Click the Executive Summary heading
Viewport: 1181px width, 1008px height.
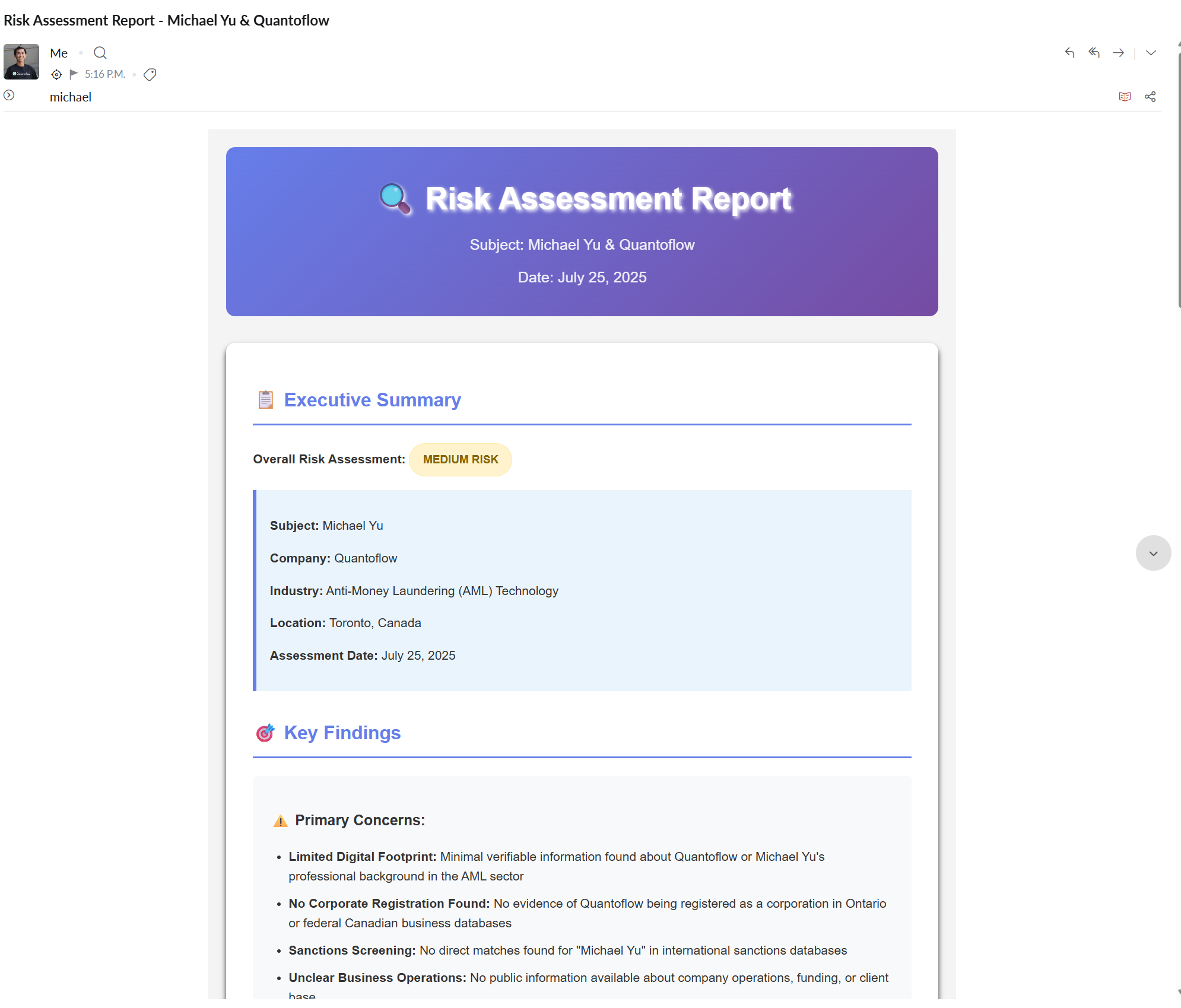click(x=372, y=400)
